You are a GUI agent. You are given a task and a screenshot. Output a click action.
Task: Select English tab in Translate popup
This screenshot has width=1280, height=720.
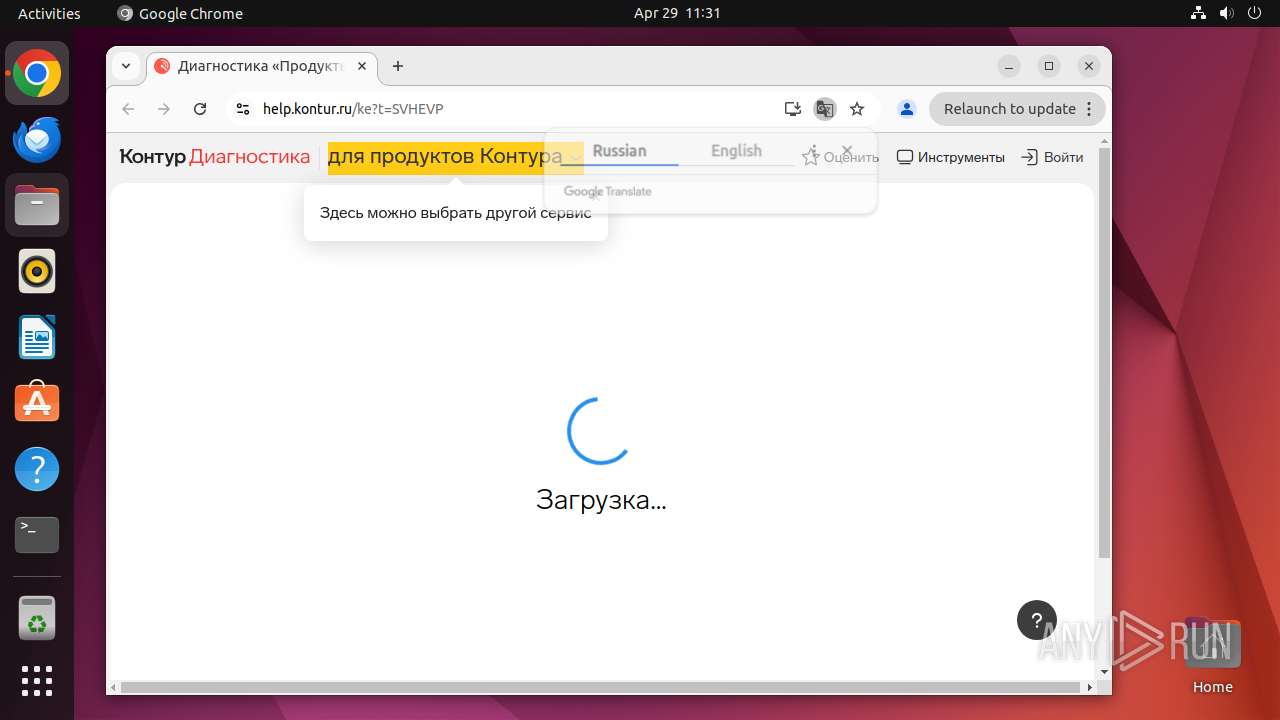click(736, 151)
